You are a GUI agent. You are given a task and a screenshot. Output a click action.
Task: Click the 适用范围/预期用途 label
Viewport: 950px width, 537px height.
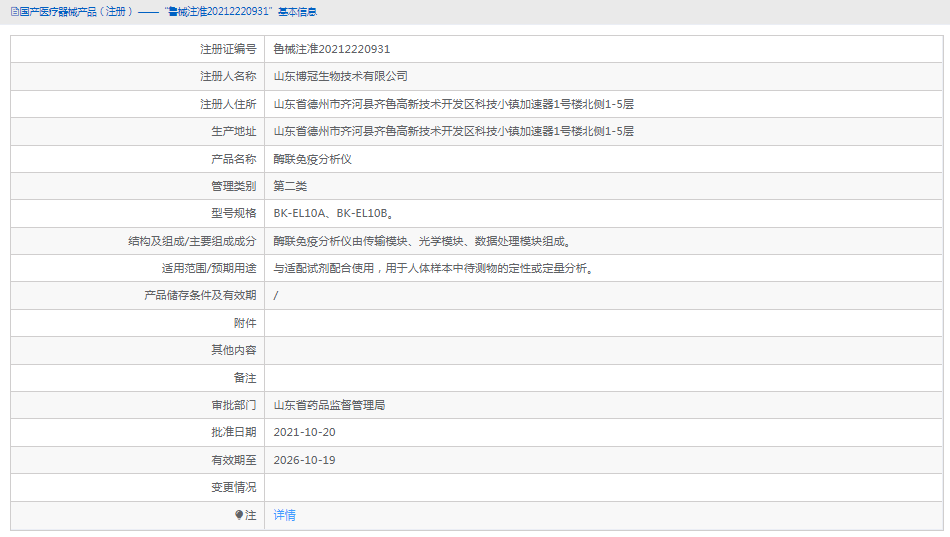pos(209,268)
